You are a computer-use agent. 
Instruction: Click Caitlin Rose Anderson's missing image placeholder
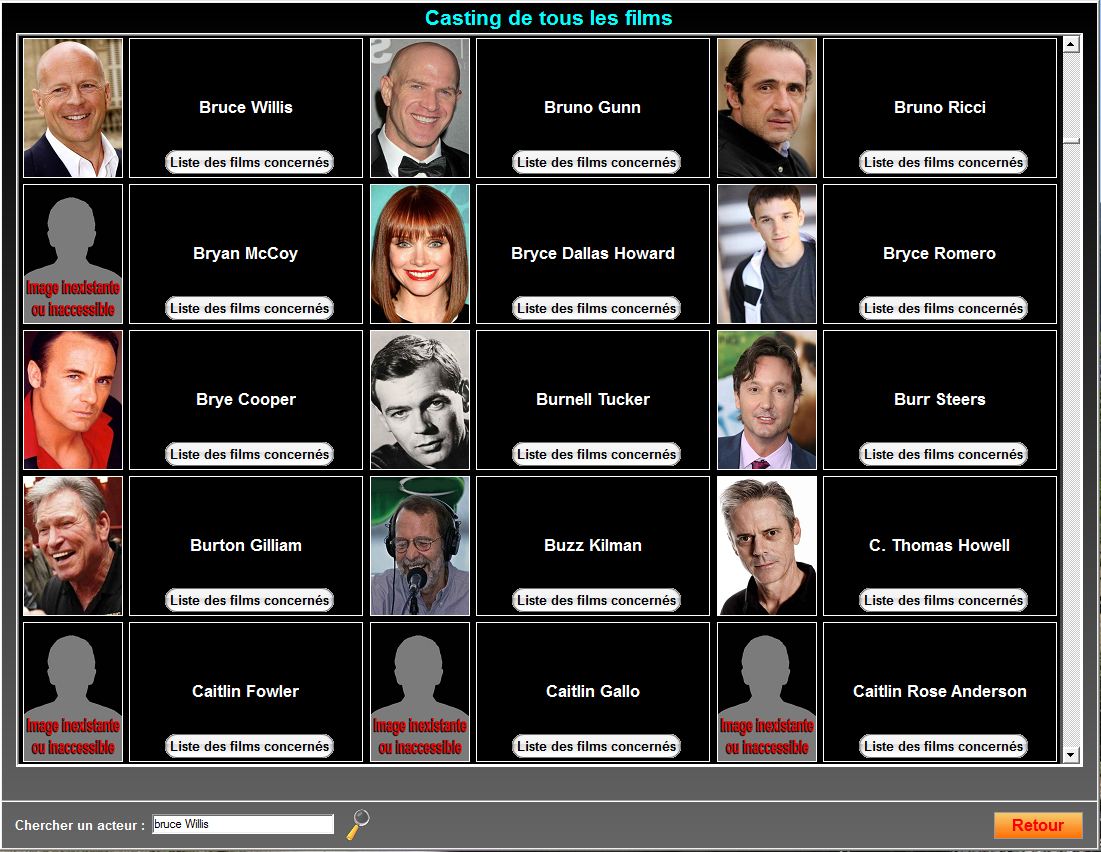(x=767, y=693)
